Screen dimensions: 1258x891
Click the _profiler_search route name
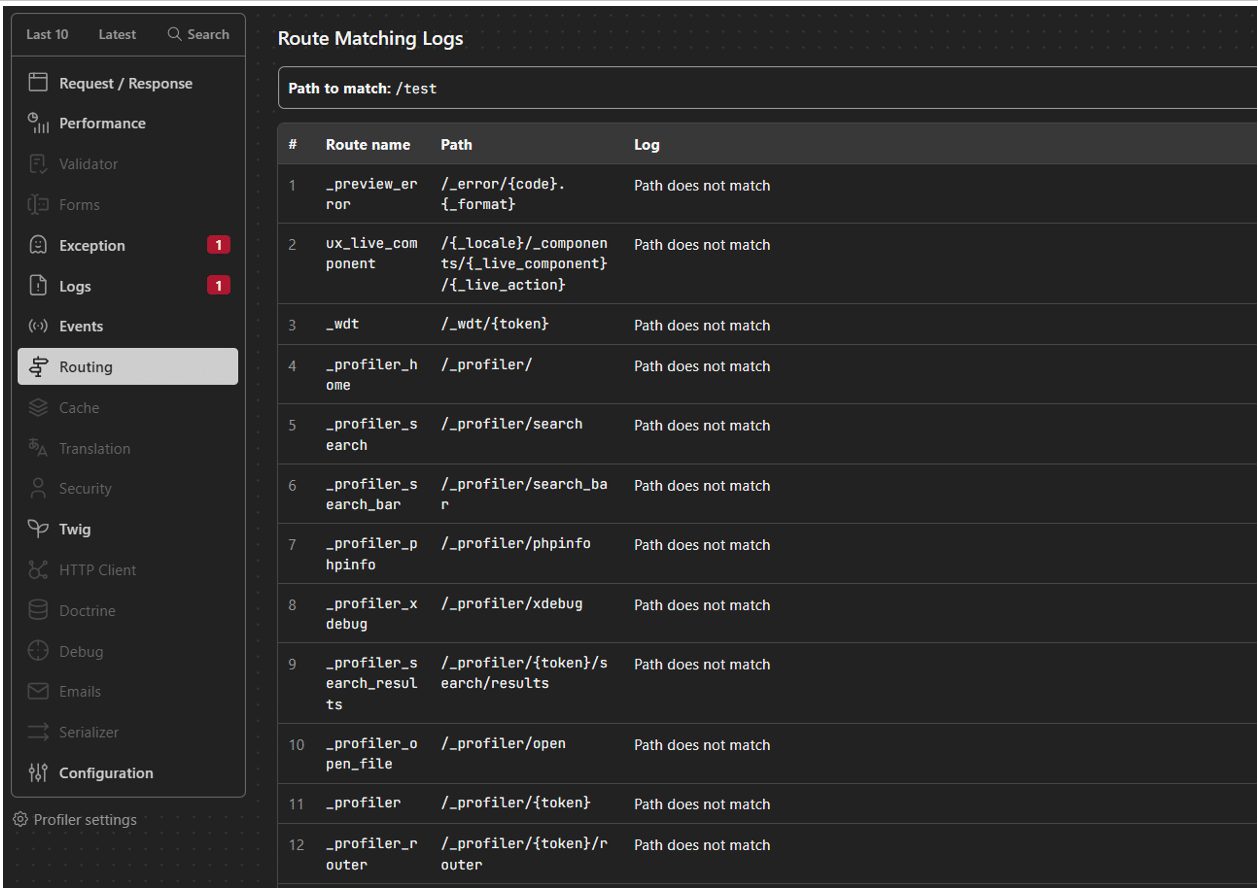371,434
